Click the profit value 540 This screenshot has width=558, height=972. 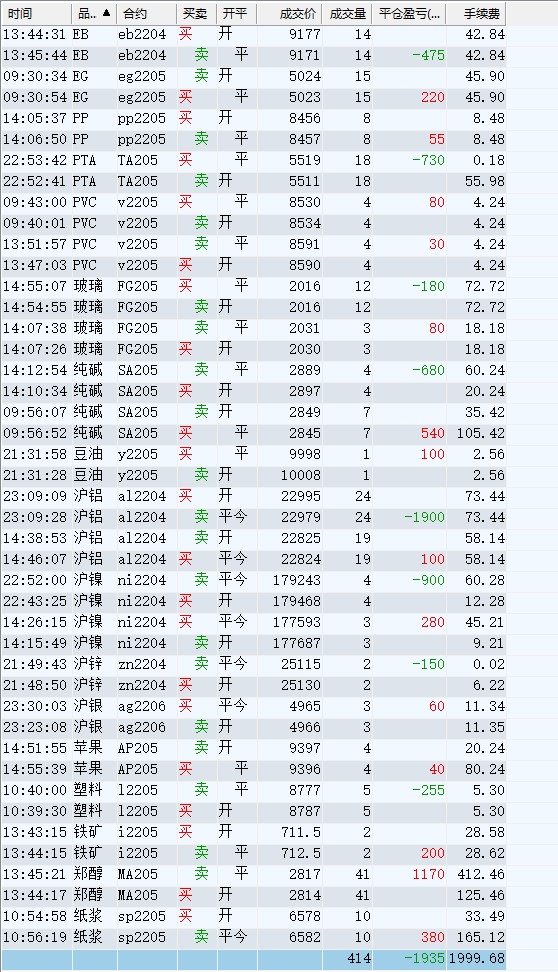tap(432, 433)
